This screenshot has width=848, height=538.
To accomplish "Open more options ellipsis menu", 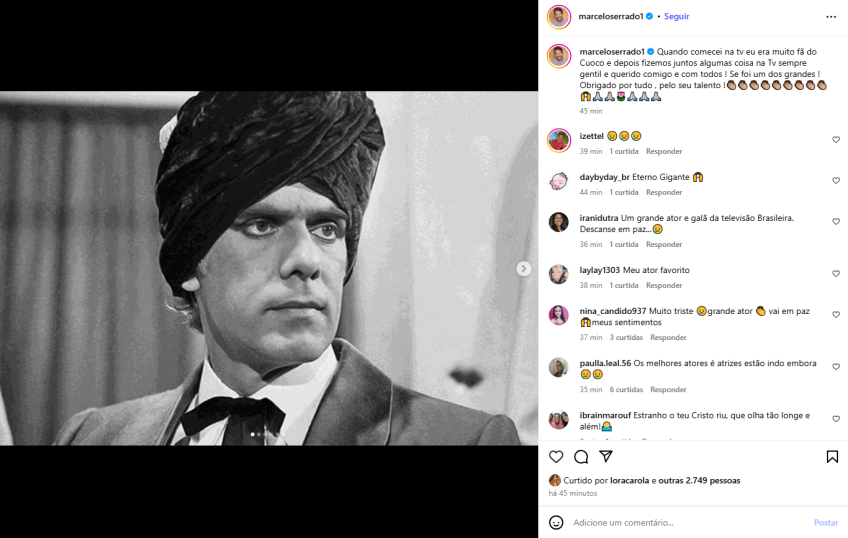I will [830, 17].
